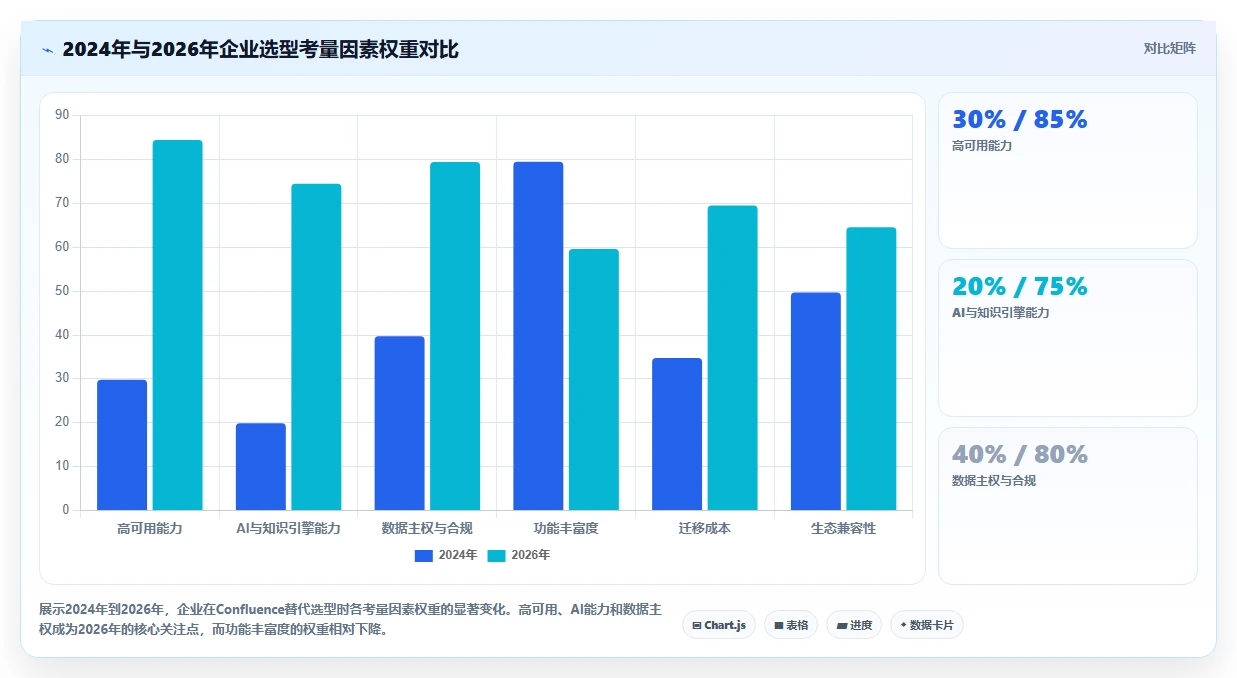Click the 对比矩阵 label in header
The height and width of the screenshot is (678, 1237).
tap(1170, 48)
